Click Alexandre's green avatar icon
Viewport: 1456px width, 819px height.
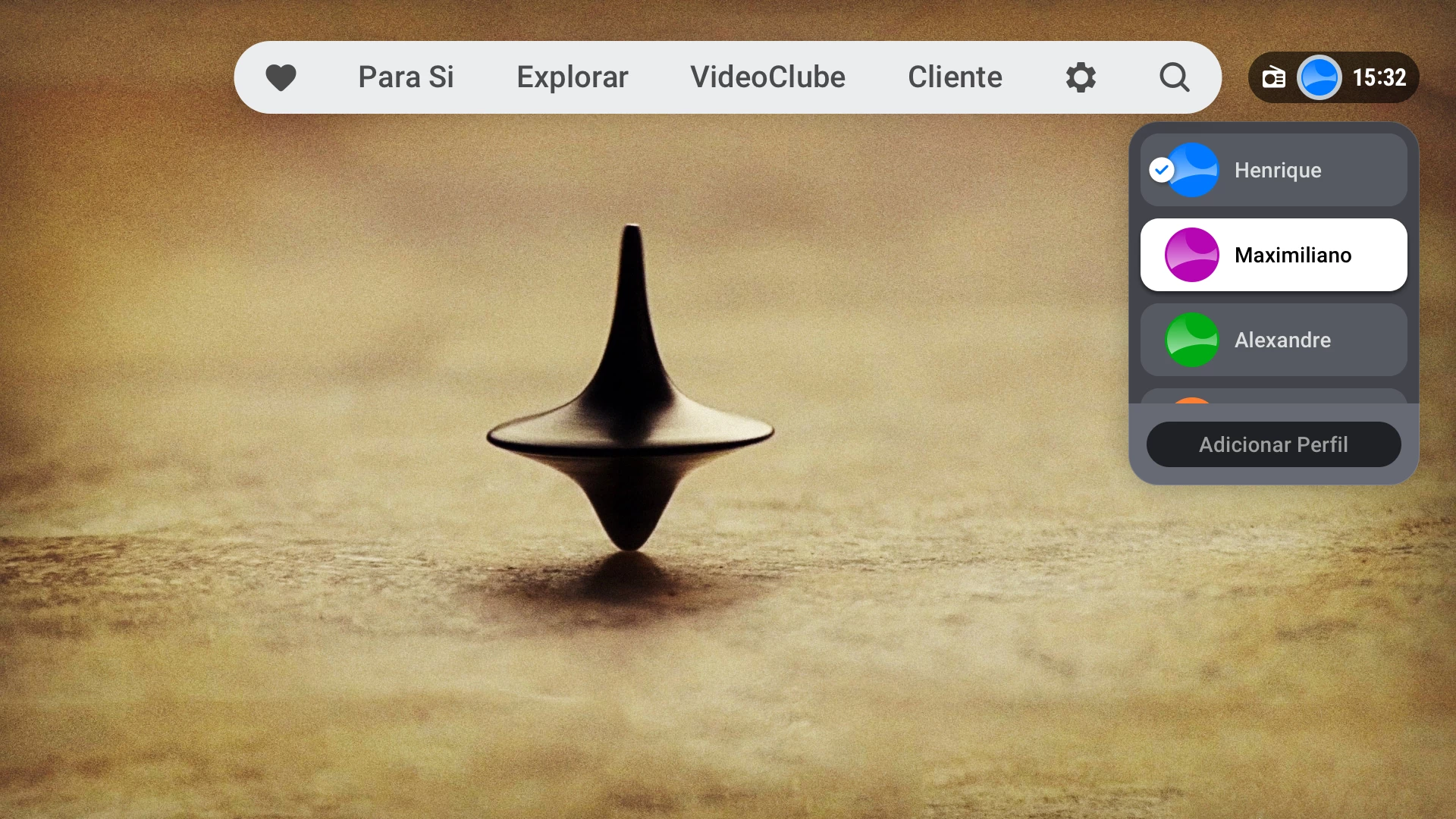tap(1191, 340)
